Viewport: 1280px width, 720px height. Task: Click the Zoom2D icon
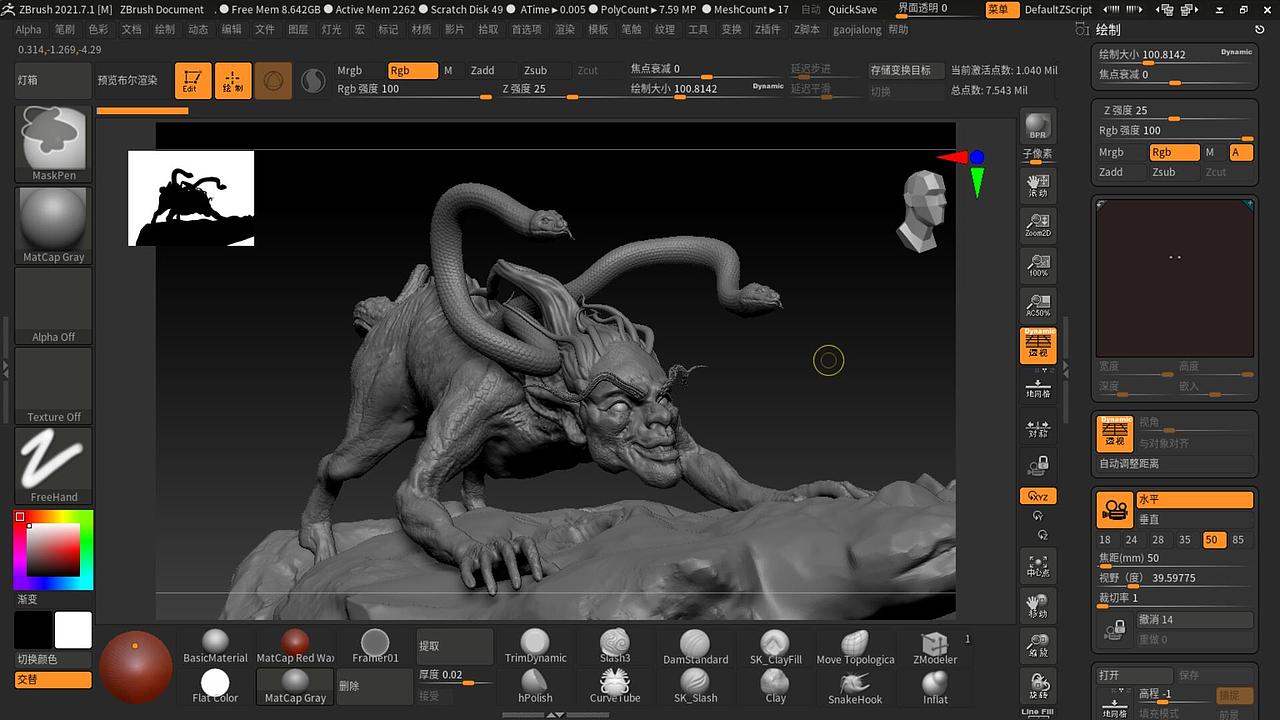[x=1038, y=225]
